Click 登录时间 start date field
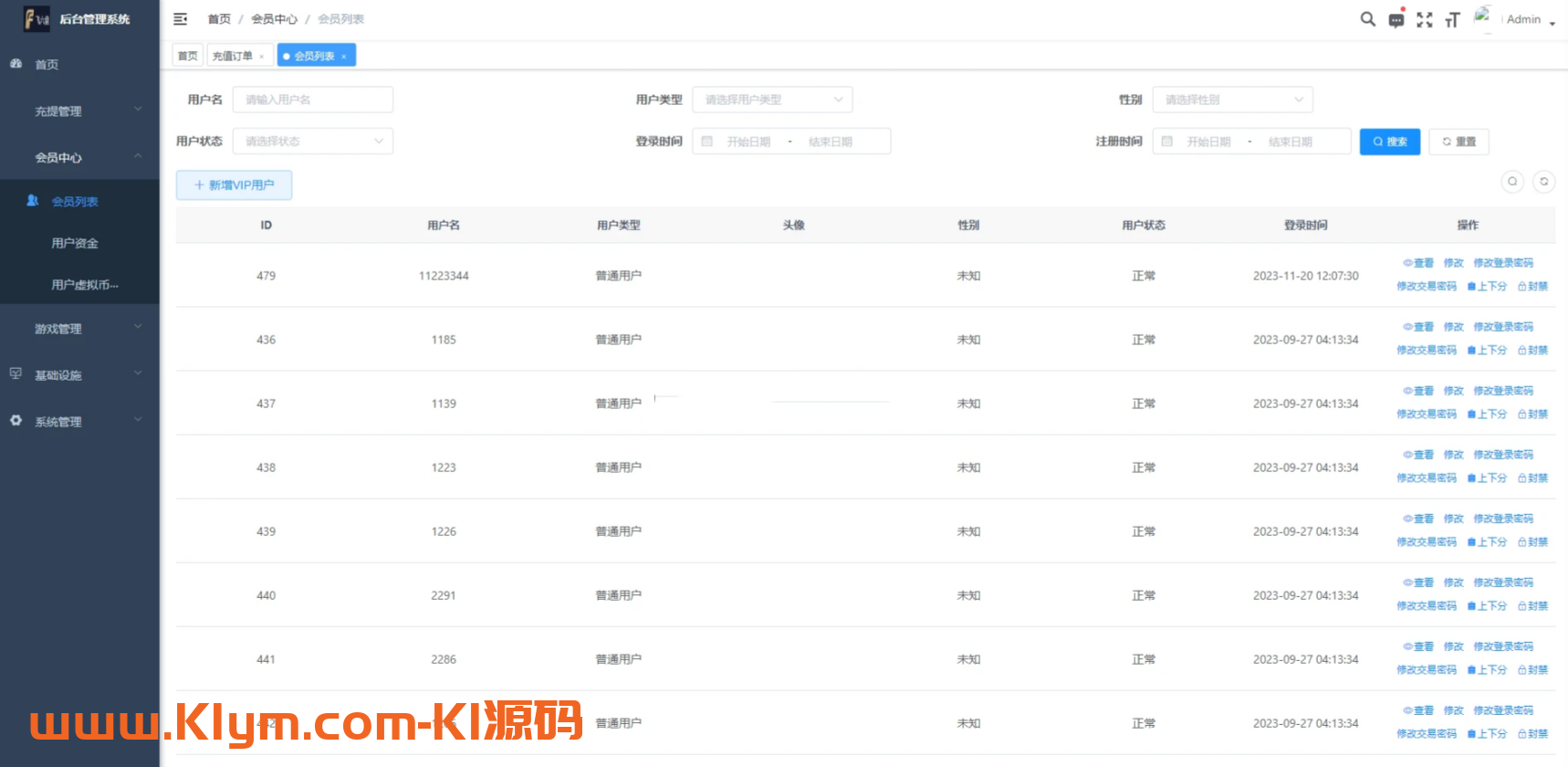1568x767 pixels. tap(748, 142)
